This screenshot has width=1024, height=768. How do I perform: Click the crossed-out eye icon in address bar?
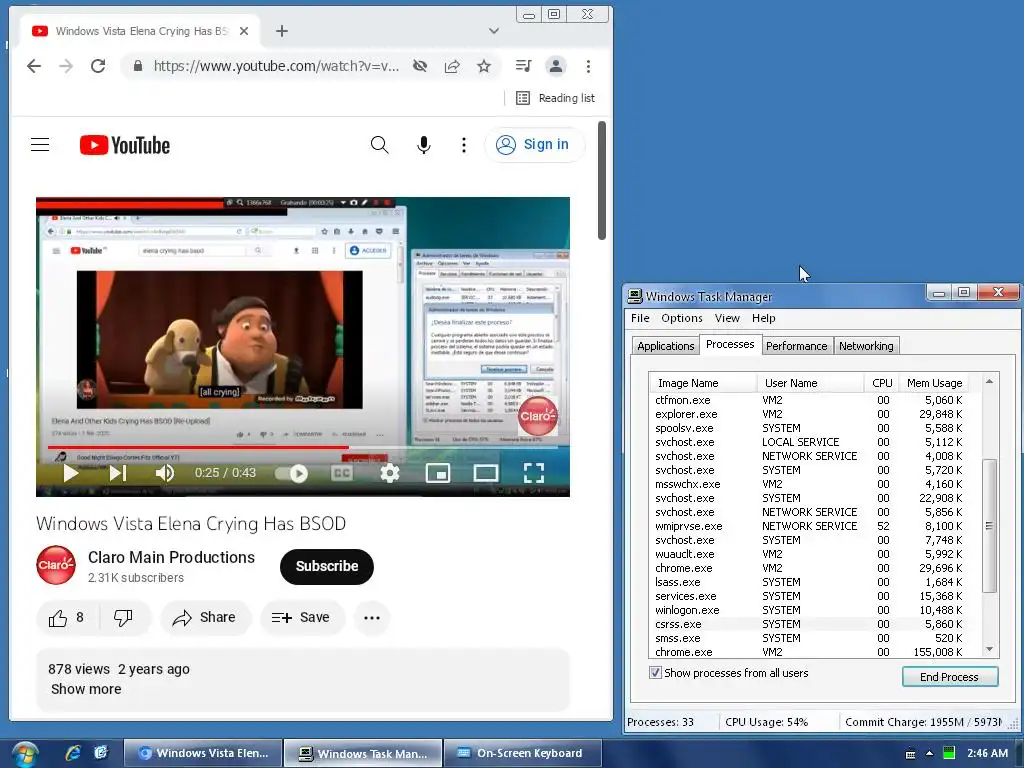(x=420, y=66)
